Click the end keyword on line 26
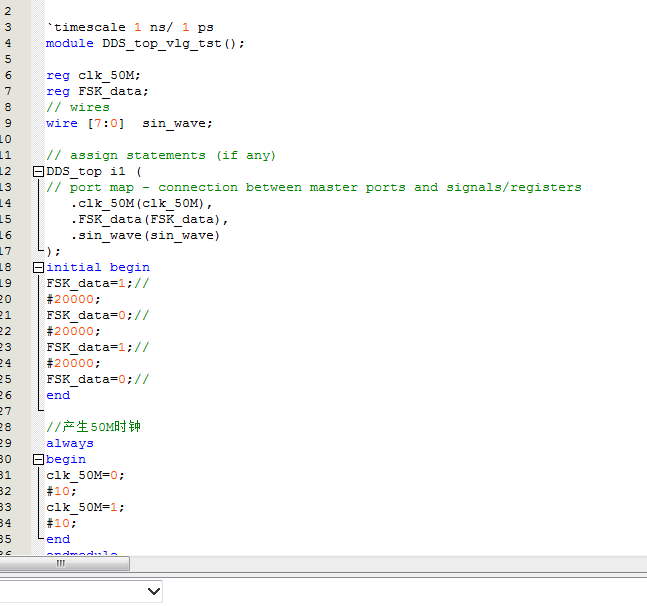Screen dimensions: 647x606 [58, 396]
